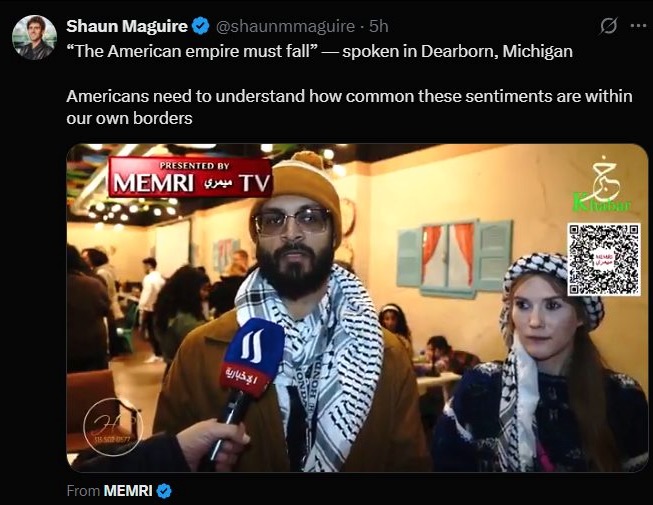Image resolution: width=653 pixels, height=505 pixels.
Task: Click the woman wearing keffiyeh hat in video
Action: pyautogui.click(x=541, y=362)
